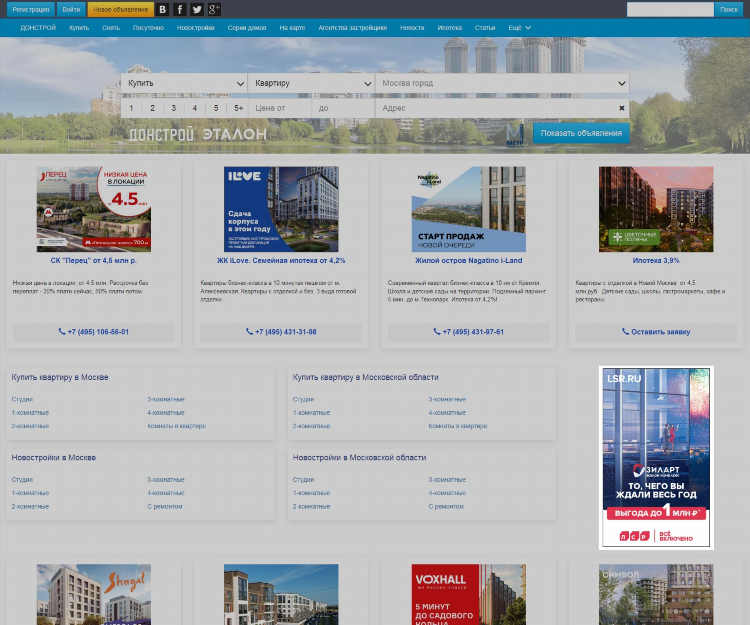The height and width of the screenshot is (625, 750).
Task: Open the СК Перец ad thumbnail
Action: [x=94, y=209]
